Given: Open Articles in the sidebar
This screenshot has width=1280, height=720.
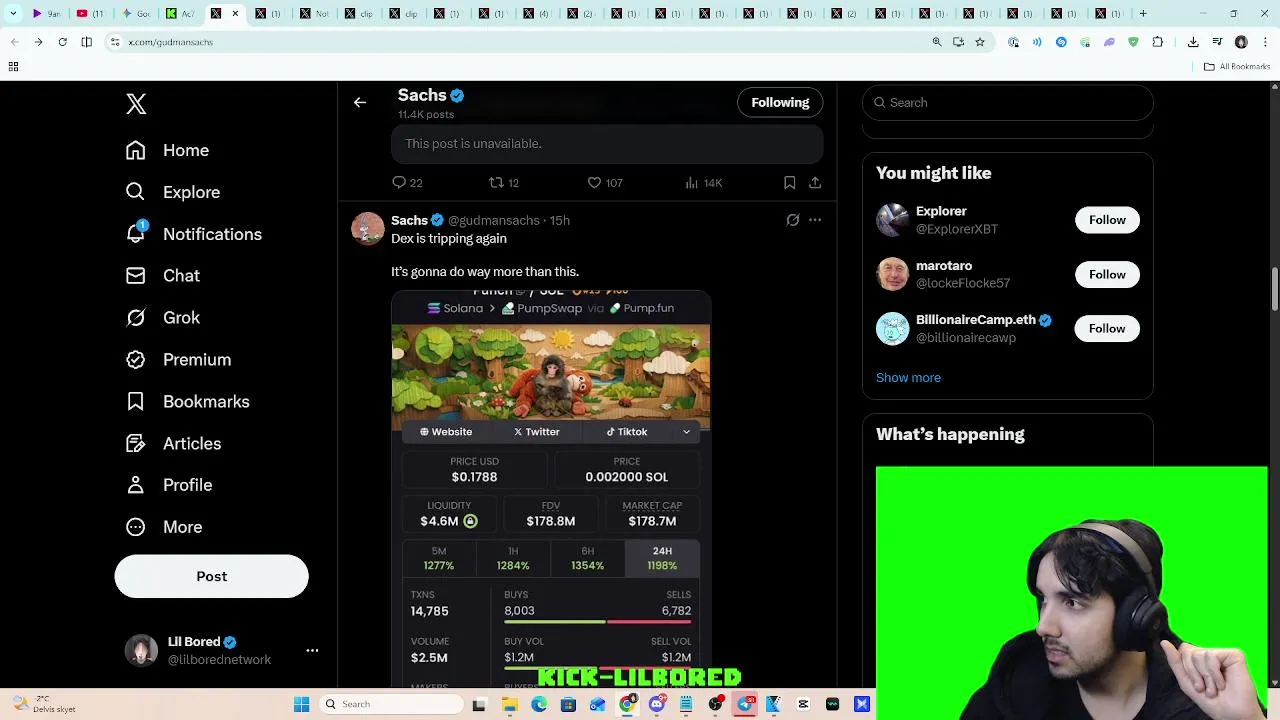Looking at the screenshot, I should click(174, 444).
